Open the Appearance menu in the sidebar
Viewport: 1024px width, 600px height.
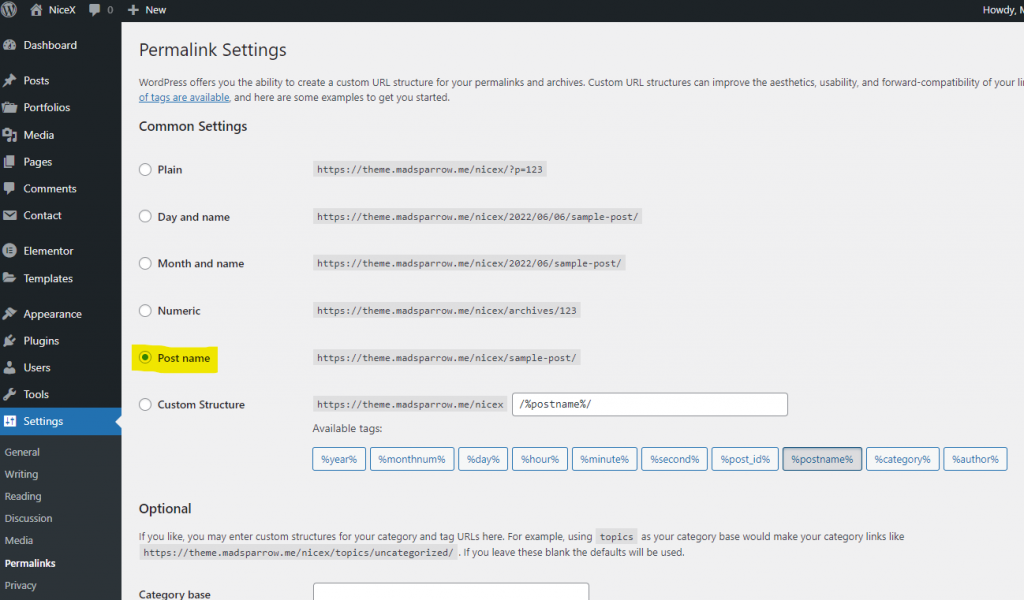[x=54, y=313]
